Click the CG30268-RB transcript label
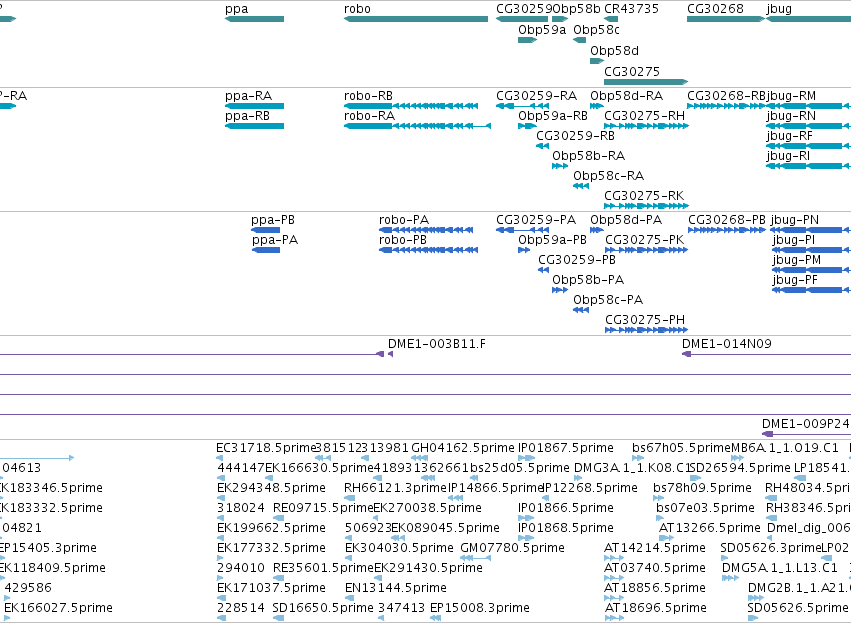The height and width of the screenshot is (623, 851). click(x=726, y=96)
